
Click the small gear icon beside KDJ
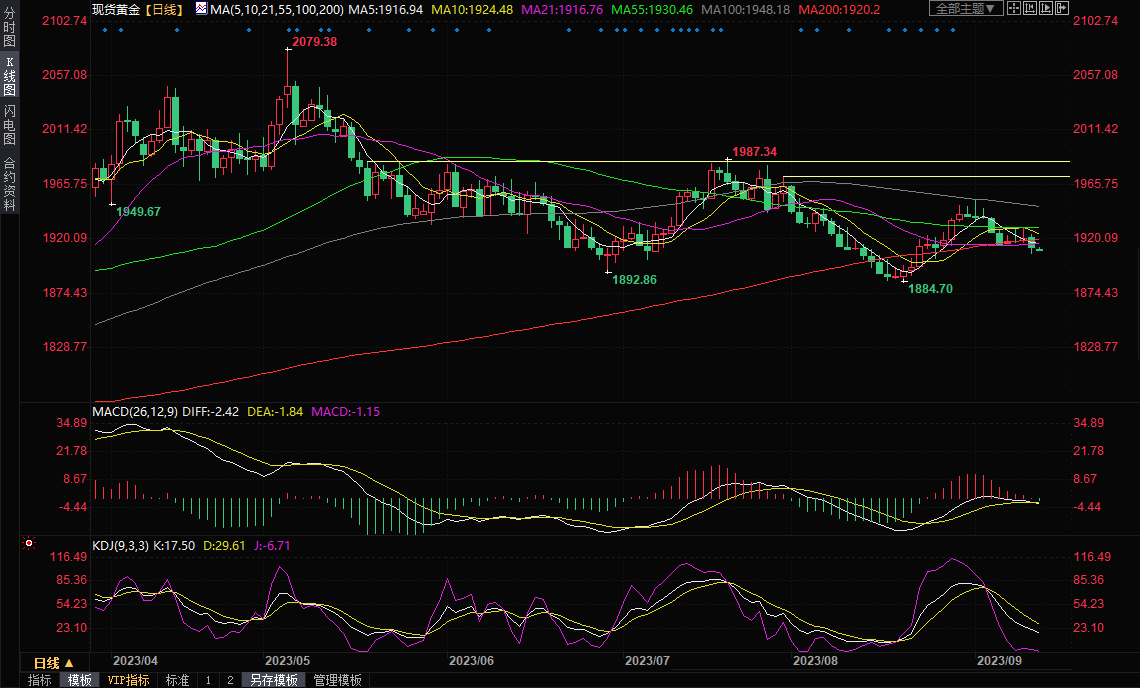(28, 545)
